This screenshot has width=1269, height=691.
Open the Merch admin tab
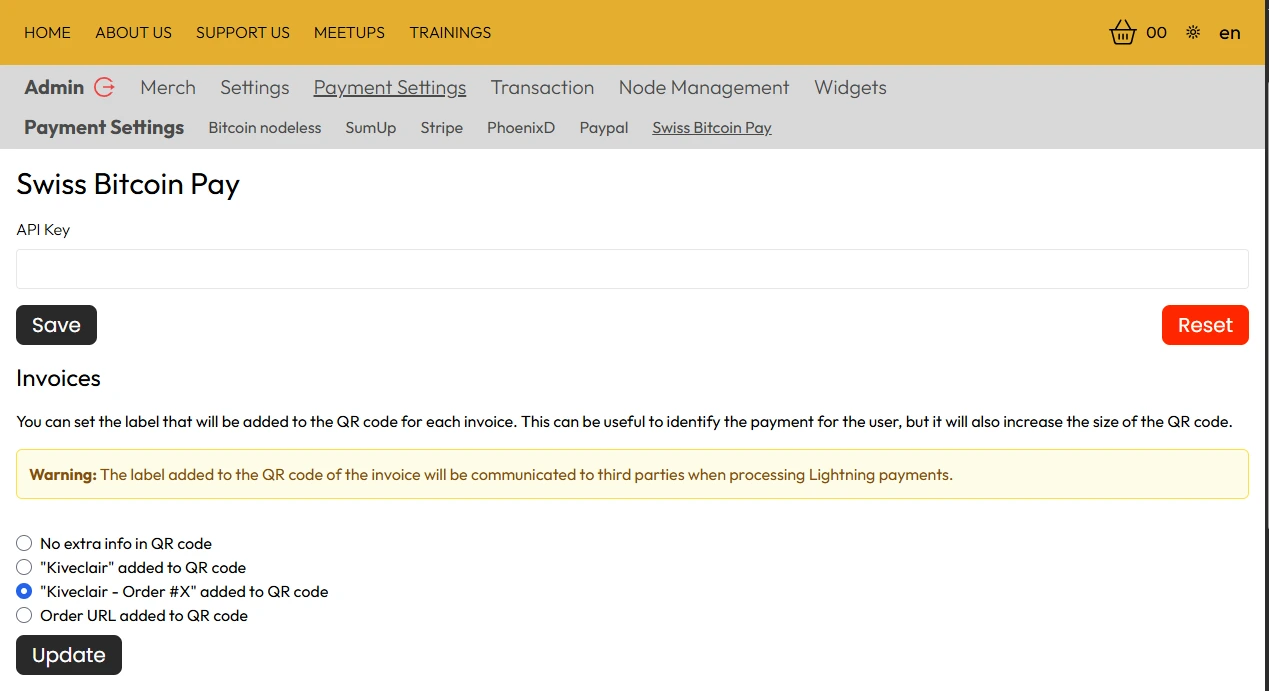168,88
